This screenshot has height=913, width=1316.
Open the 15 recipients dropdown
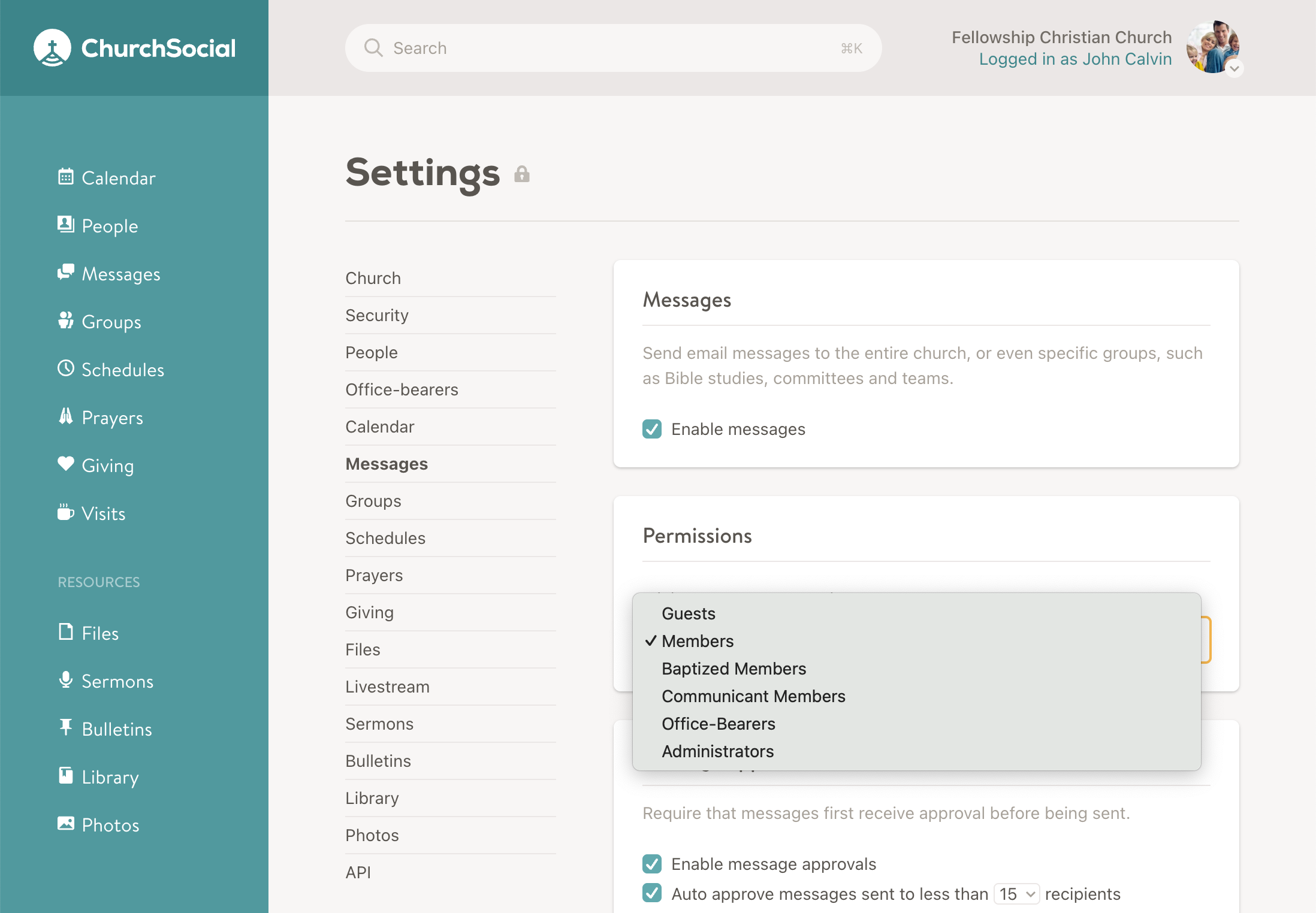tap(1016, 894)
